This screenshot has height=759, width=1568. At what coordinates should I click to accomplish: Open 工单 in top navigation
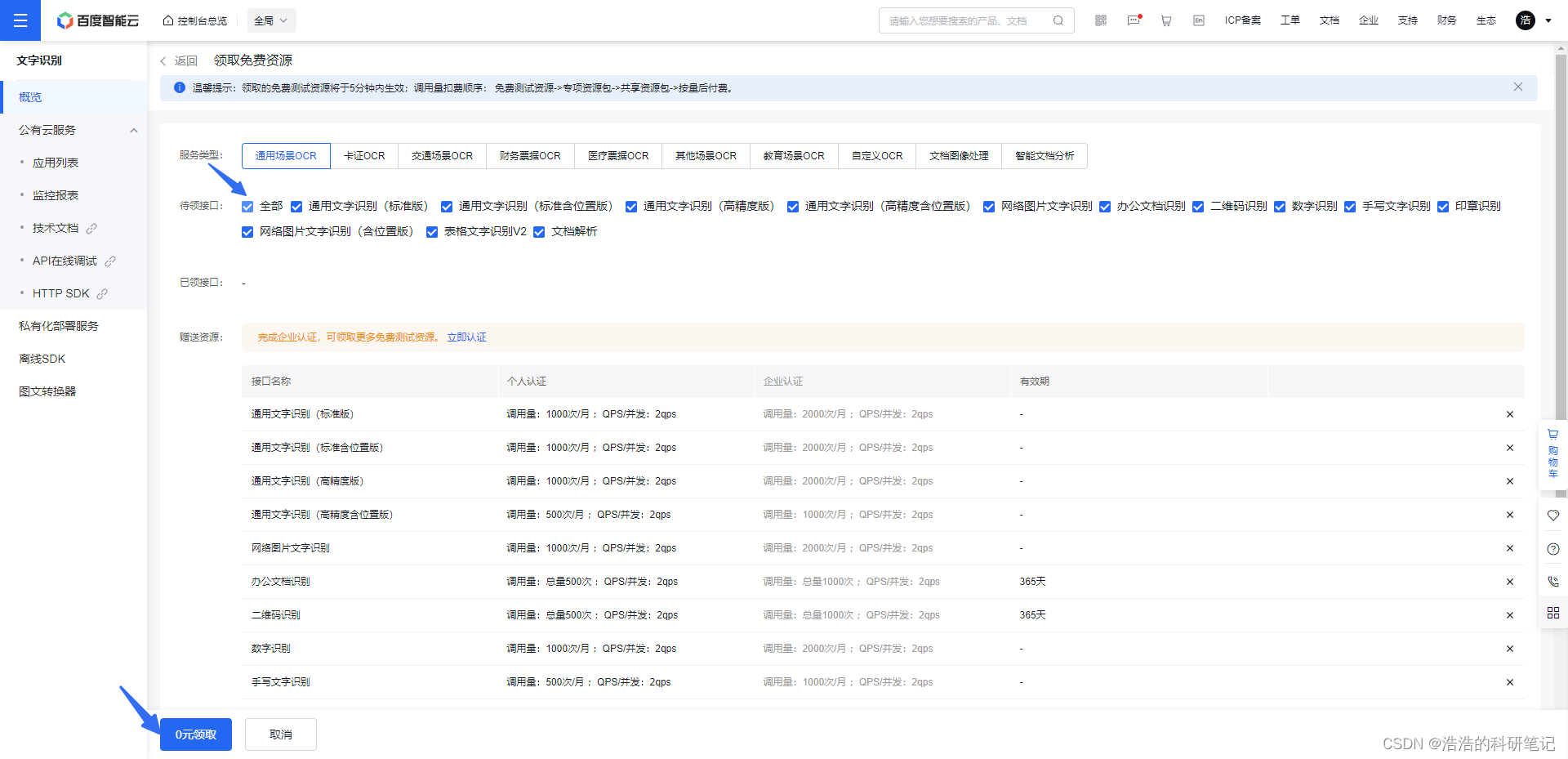coord(1290,20)
